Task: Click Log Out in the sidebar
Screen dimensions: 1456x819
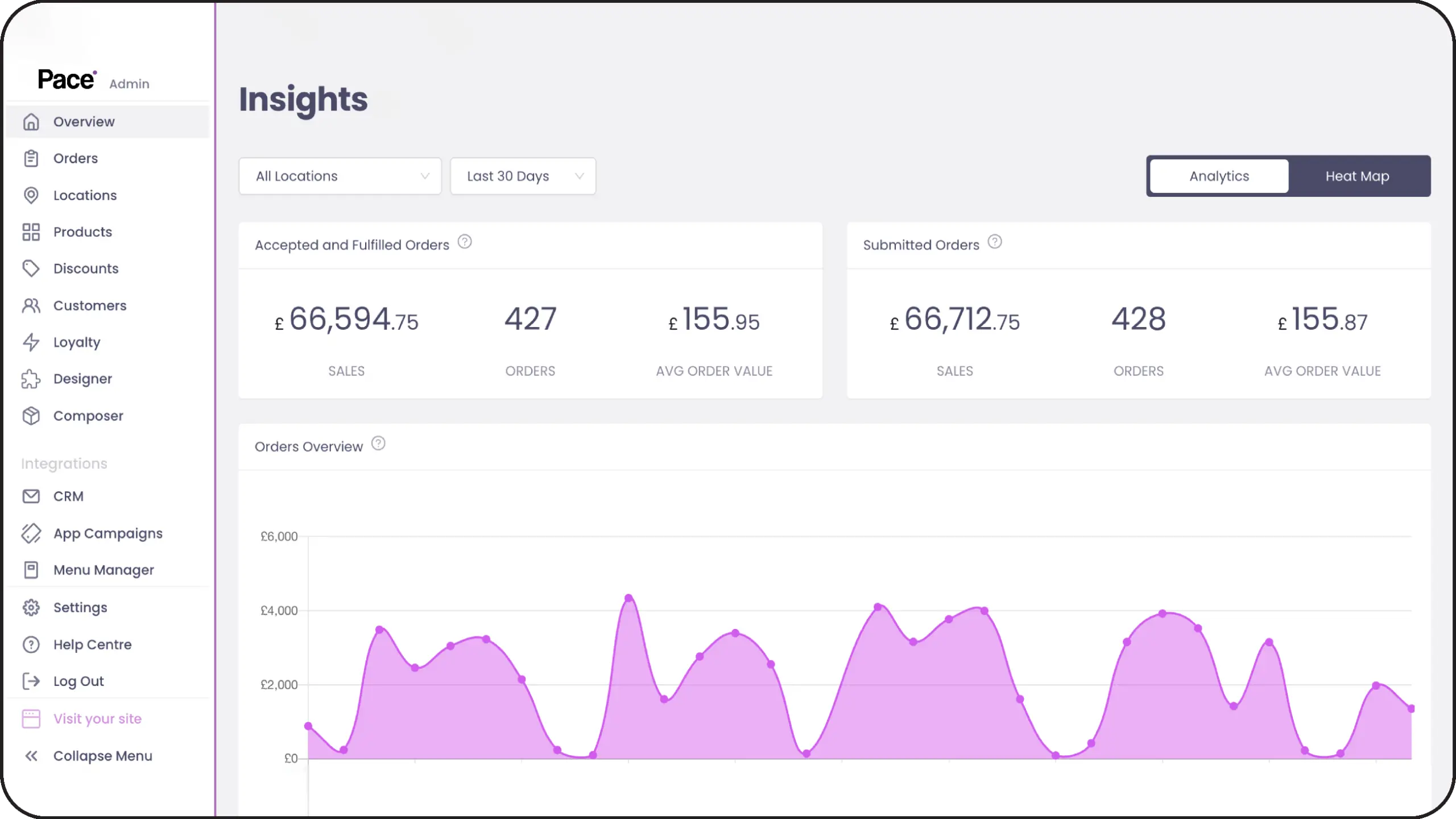Action: [78, 681]
